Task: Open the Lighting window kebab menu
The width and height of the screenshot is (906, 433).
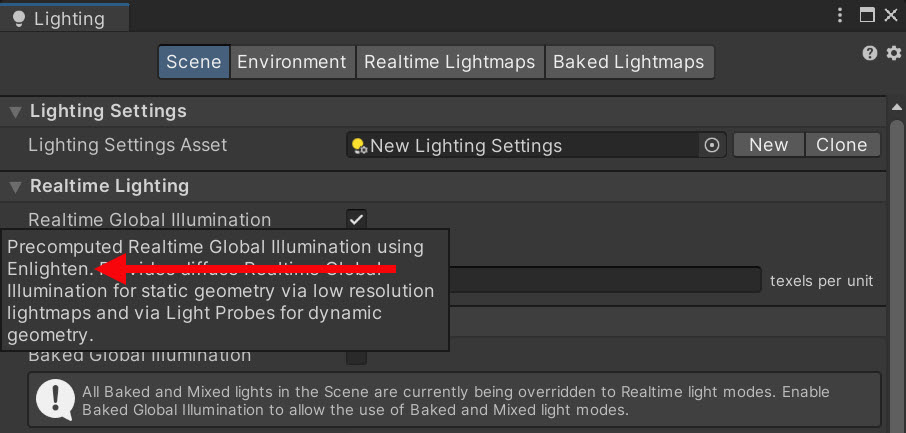Action: pyautogui.click(x=840, y=16)
